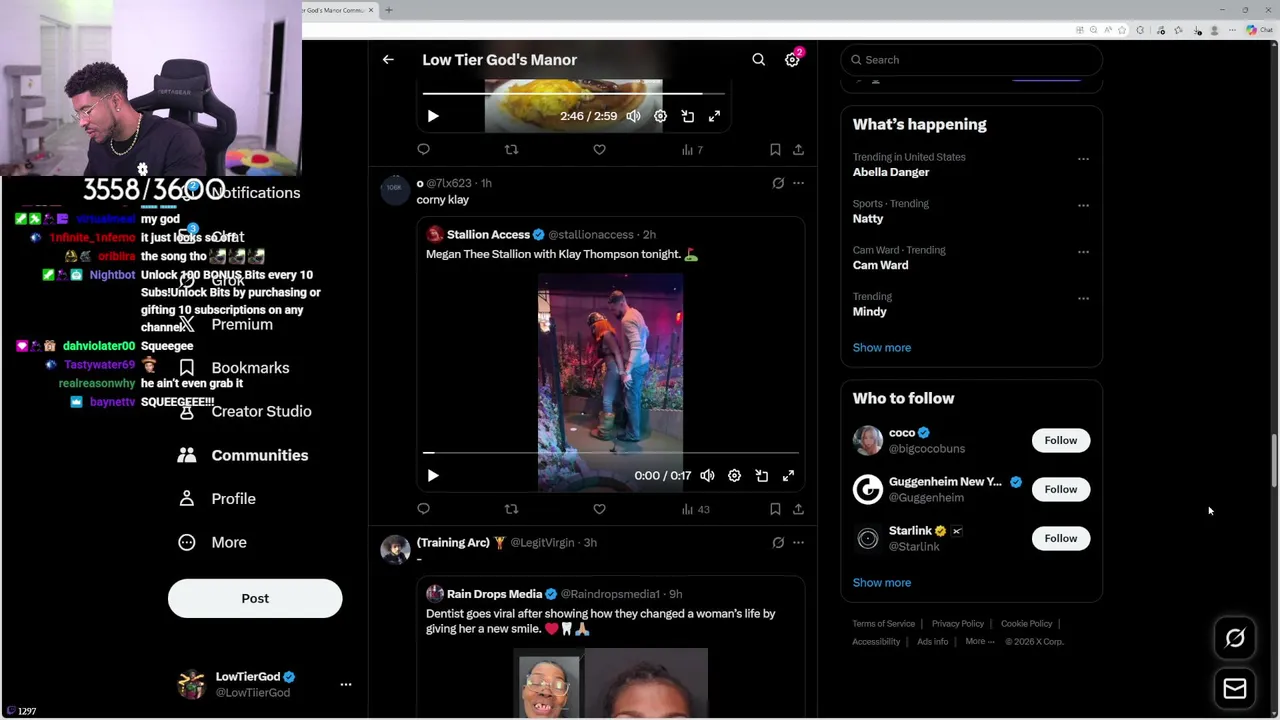Open the Grok floating button
The height and width of the screenshot is (720, 1280).
click(x=1235, y=638)
